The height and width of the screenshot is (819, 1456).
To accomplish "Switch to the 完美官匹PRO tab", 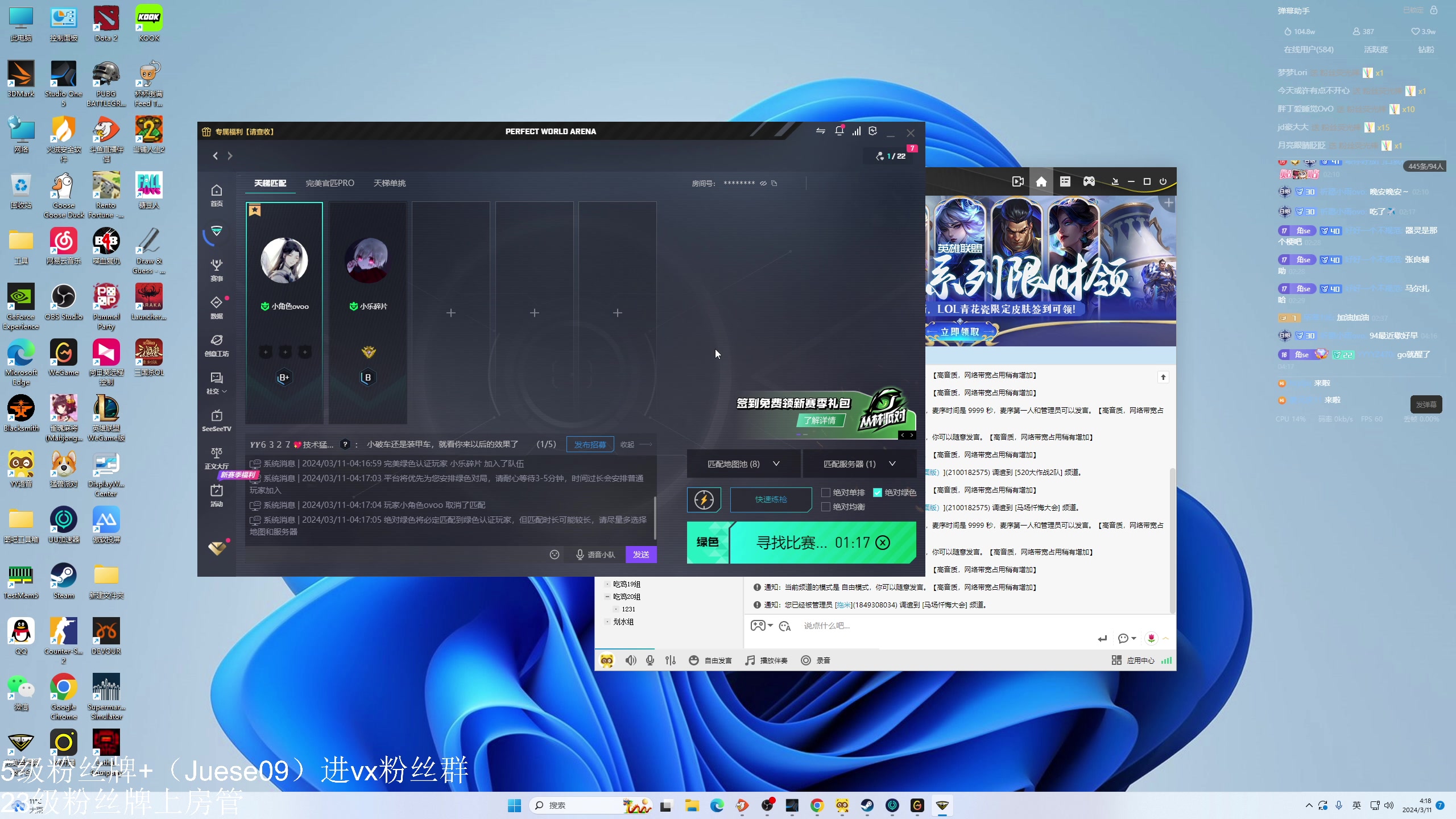I will [330, 183].
